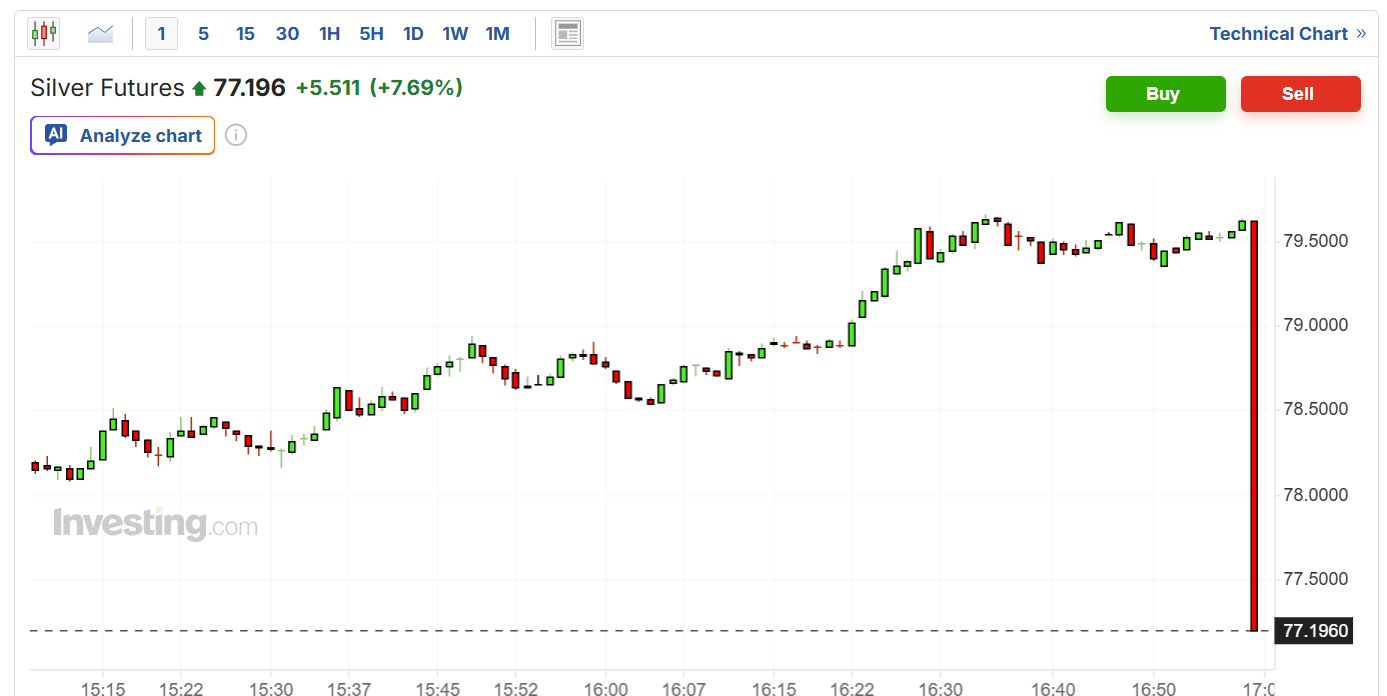Viewport: 1387px width, 696px height.
Task: Click the 77.196 current price value
Action: tap(250, 88)
